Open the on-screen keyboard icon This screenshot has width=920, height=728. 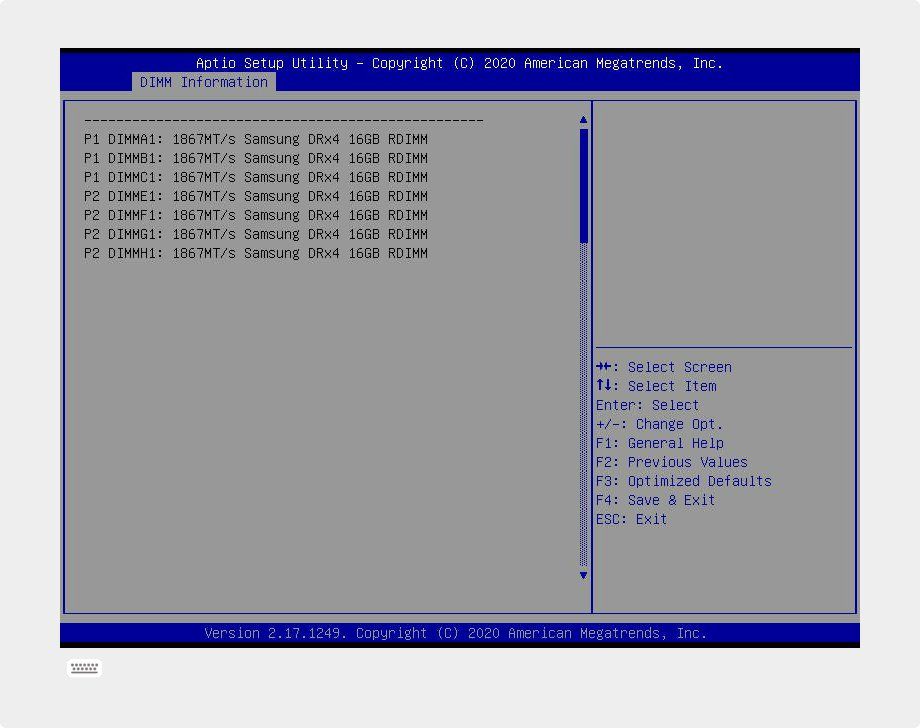(84, 668)
